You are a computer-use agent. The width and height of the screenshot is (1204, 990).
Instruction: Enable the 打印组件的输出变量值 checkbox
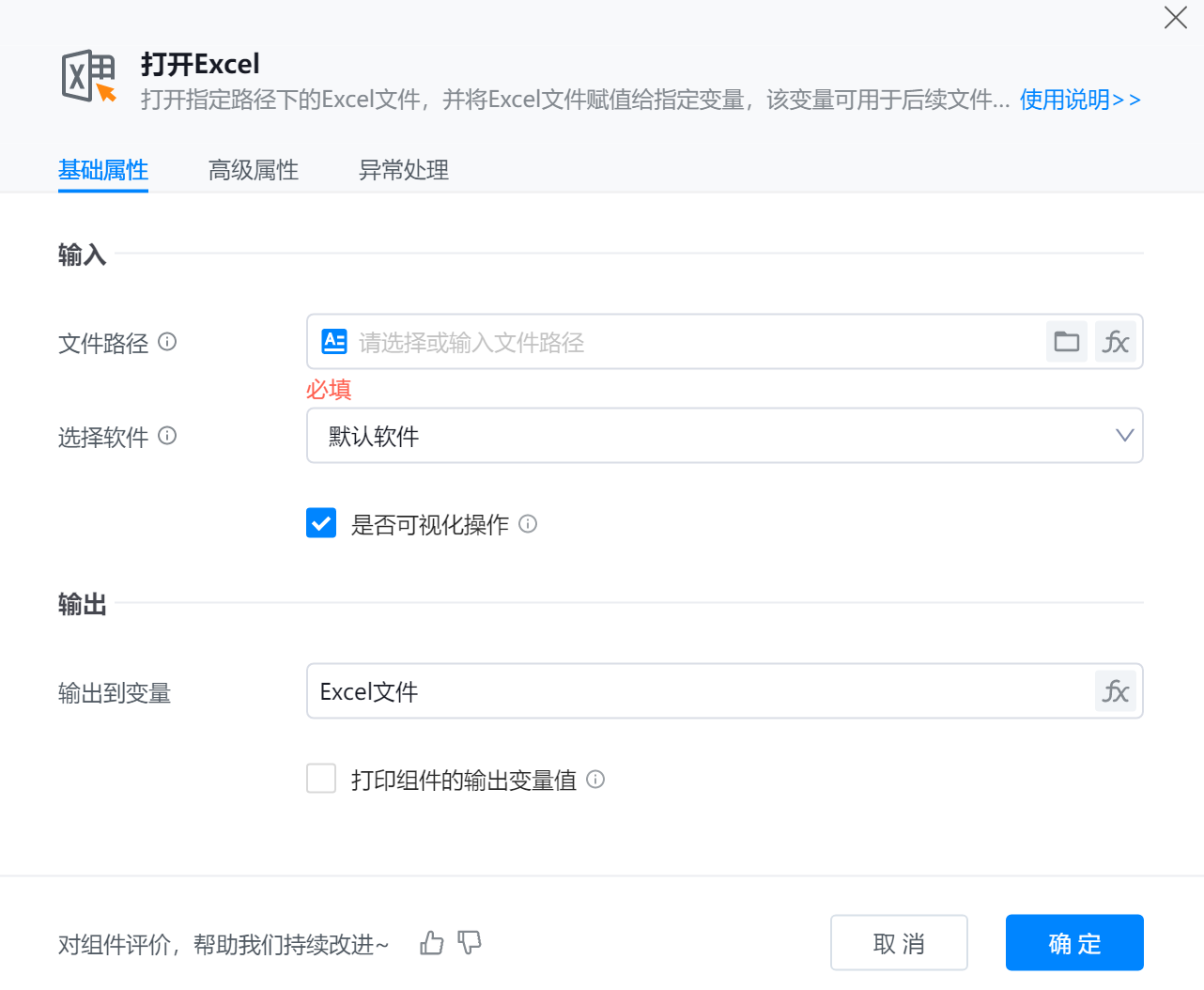pos(321,779)
